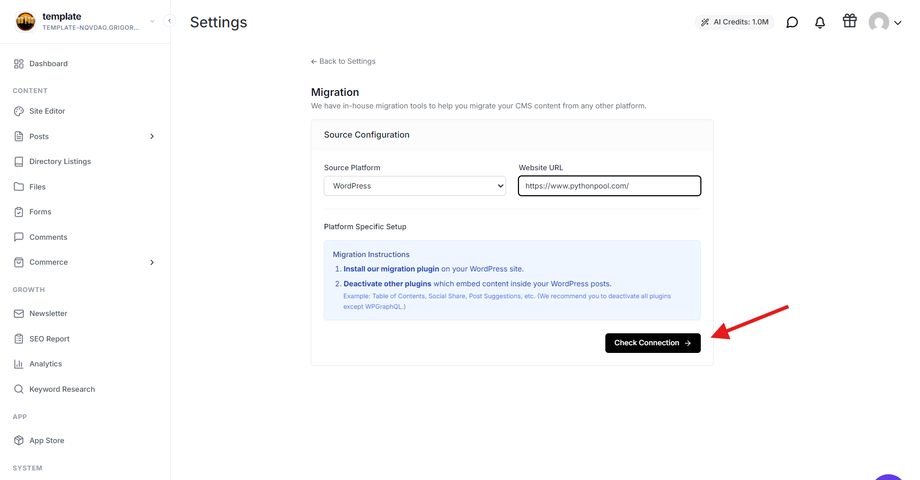Viewport: 920px width, 480px height.
Task: Click the Newsletter envelope icon
Action: point(19,313)
